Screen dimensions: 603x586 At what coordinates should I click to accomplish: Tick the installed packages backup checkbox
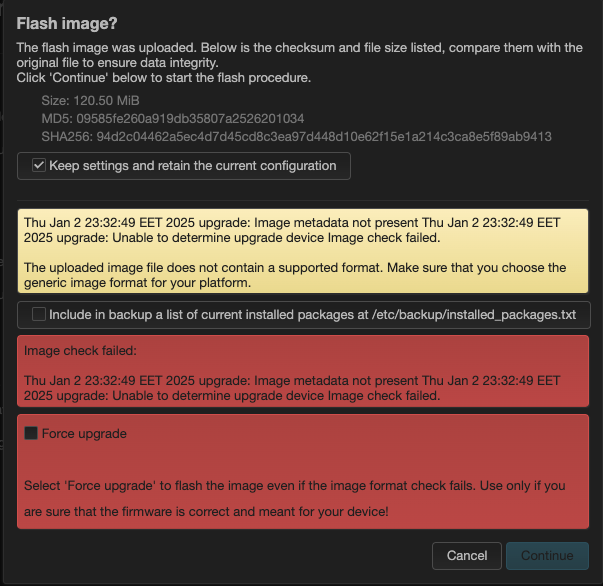[x=39, y=314]
